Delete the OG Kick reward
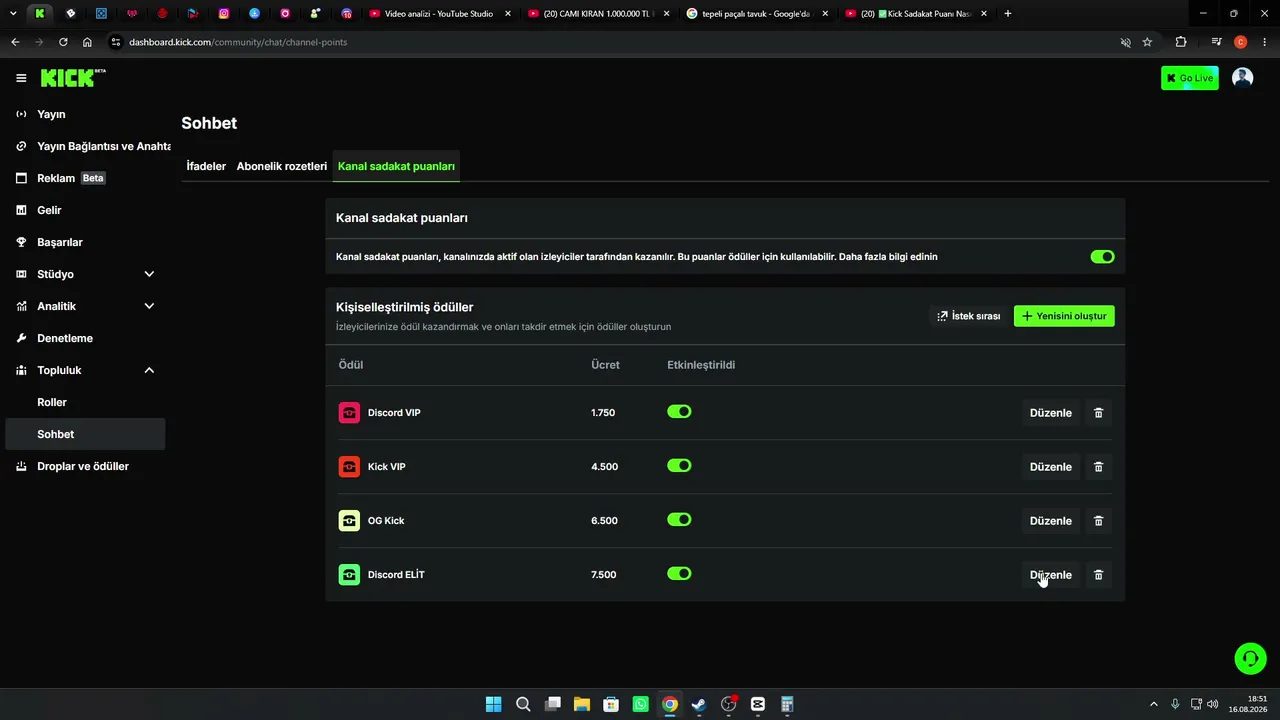Screen dimensions: 1280x720 (x=1098, y=521)
